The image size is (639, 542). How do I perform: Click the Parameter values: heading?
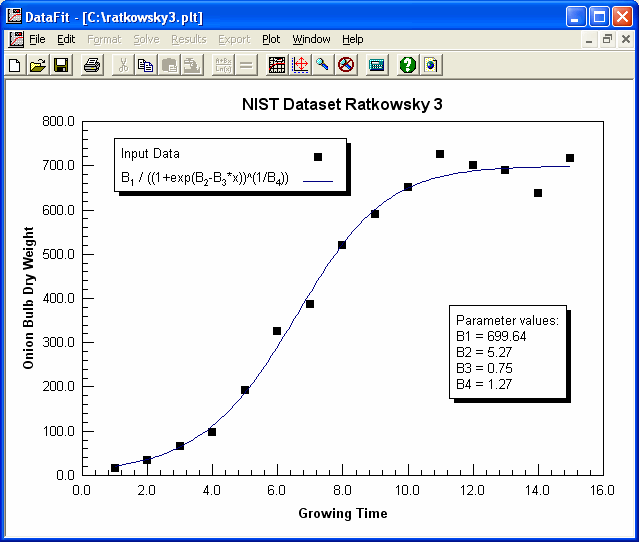(507, 320)
